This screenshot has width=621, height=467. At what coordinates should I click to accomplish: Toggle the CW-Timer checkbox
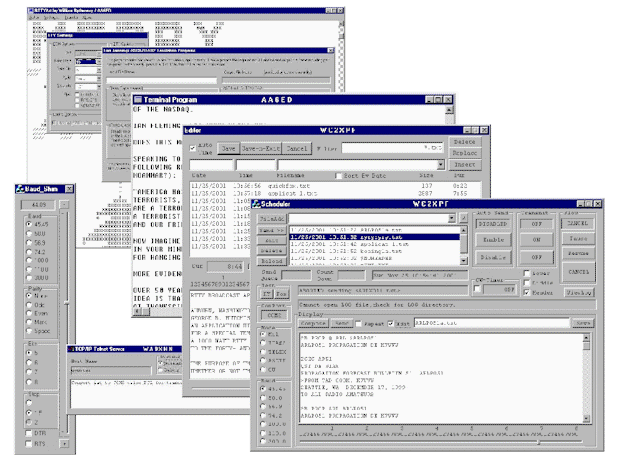(478, 289)
